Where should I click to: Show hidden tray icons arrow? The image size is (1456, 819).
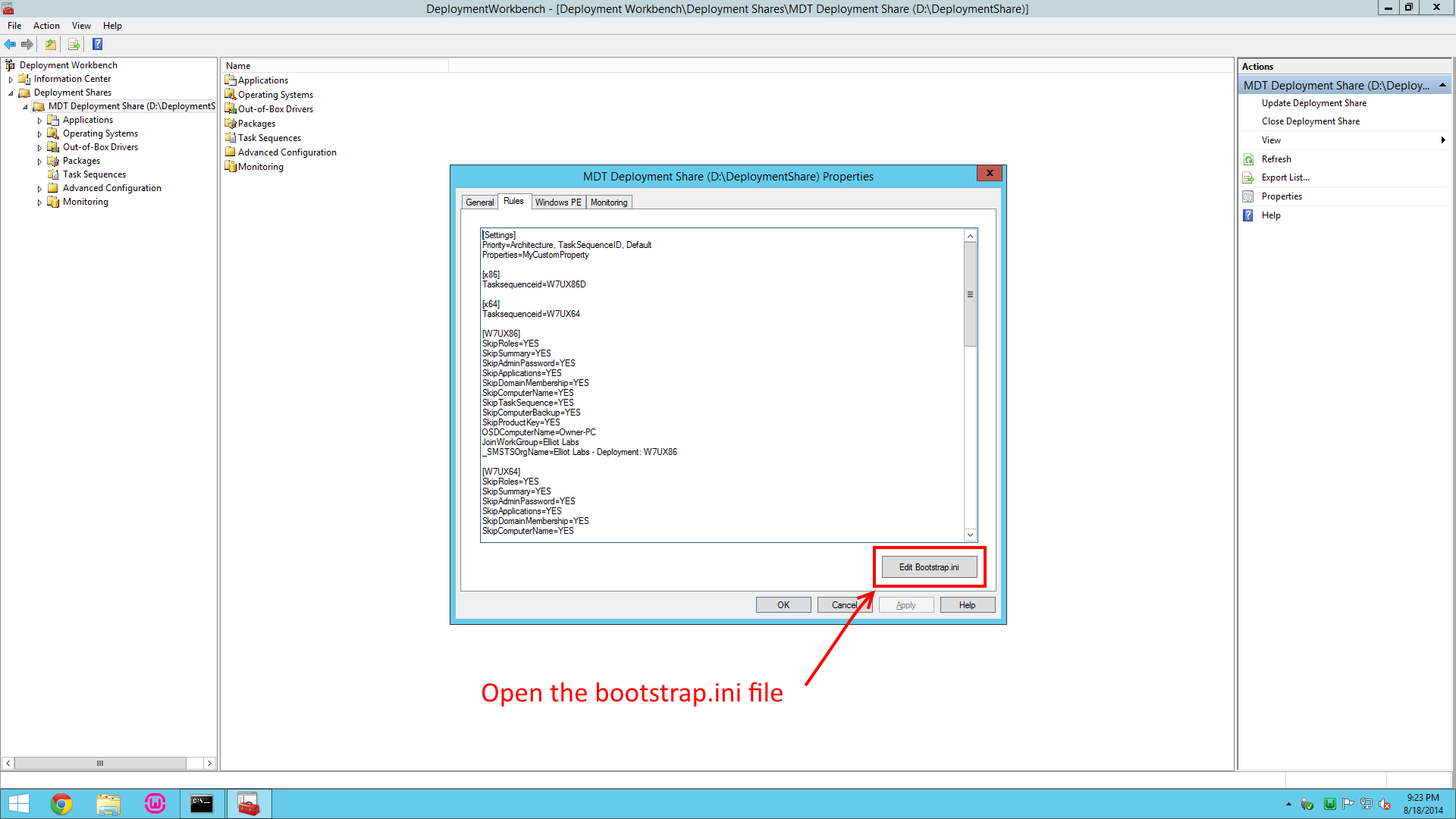tap(1288, 804)
